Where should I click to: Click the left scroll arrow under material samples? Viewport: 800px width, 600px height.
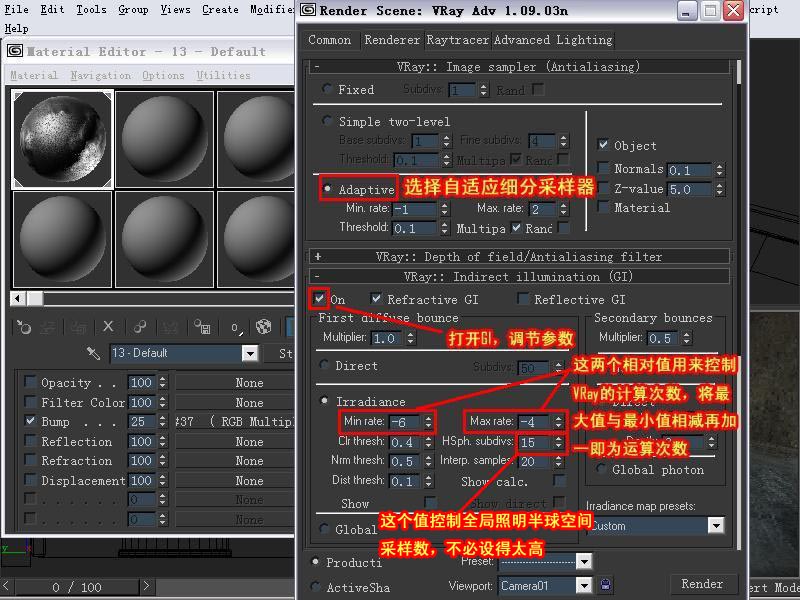(18, 298)
